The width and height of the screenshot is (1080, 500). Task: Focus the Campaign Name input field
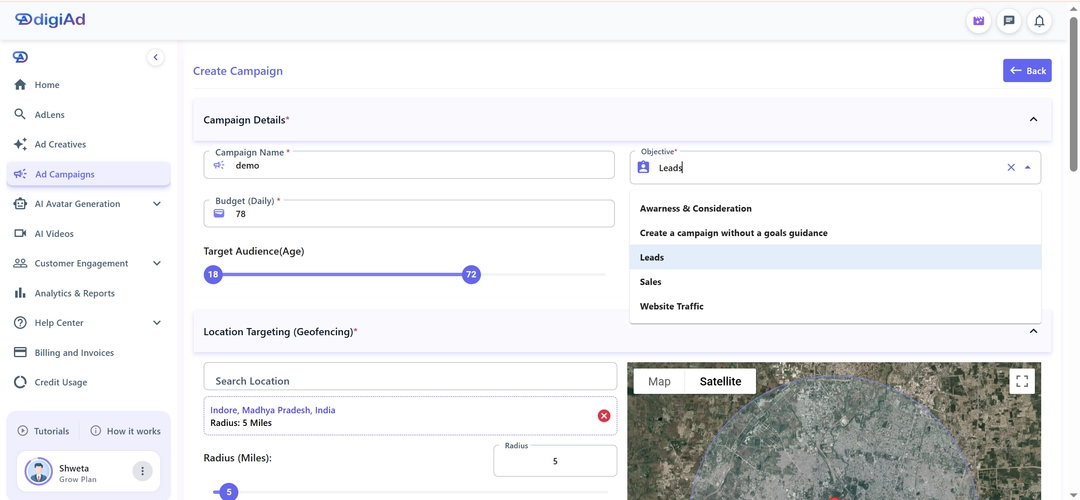point(409,165)
